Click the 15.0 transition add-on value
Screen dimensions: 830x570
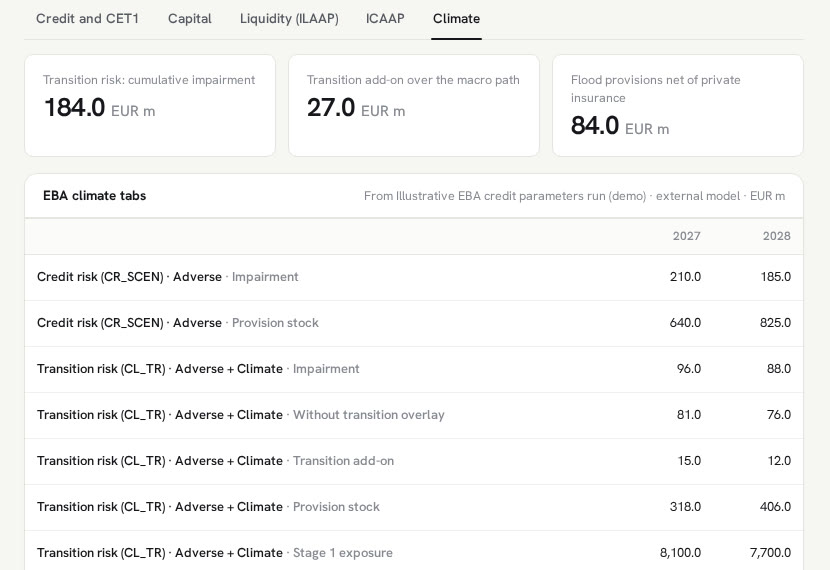click(689, 461)
